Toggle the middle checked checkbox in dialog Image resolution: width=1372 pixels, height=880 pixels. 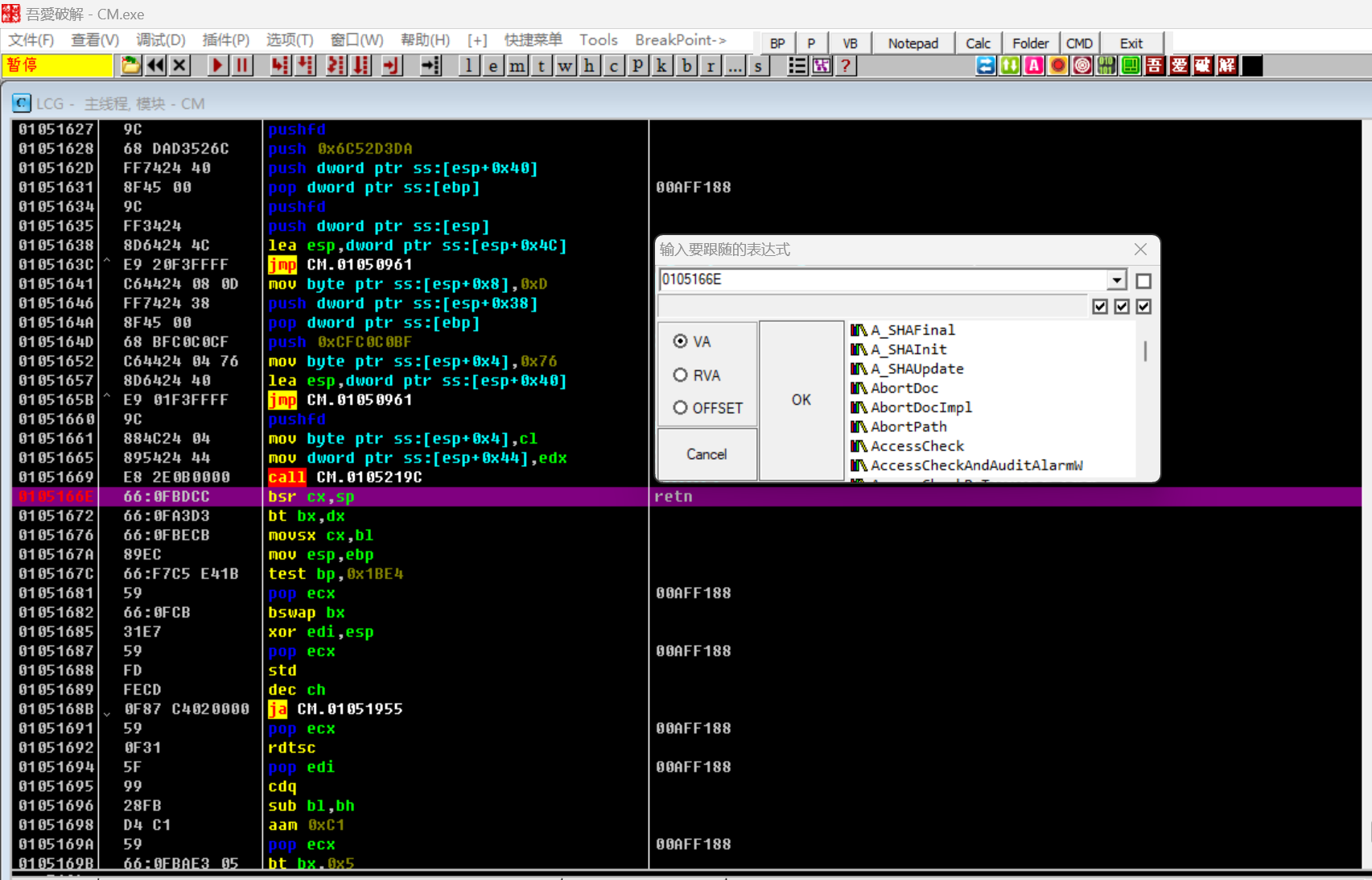(x=1122, y=307)
